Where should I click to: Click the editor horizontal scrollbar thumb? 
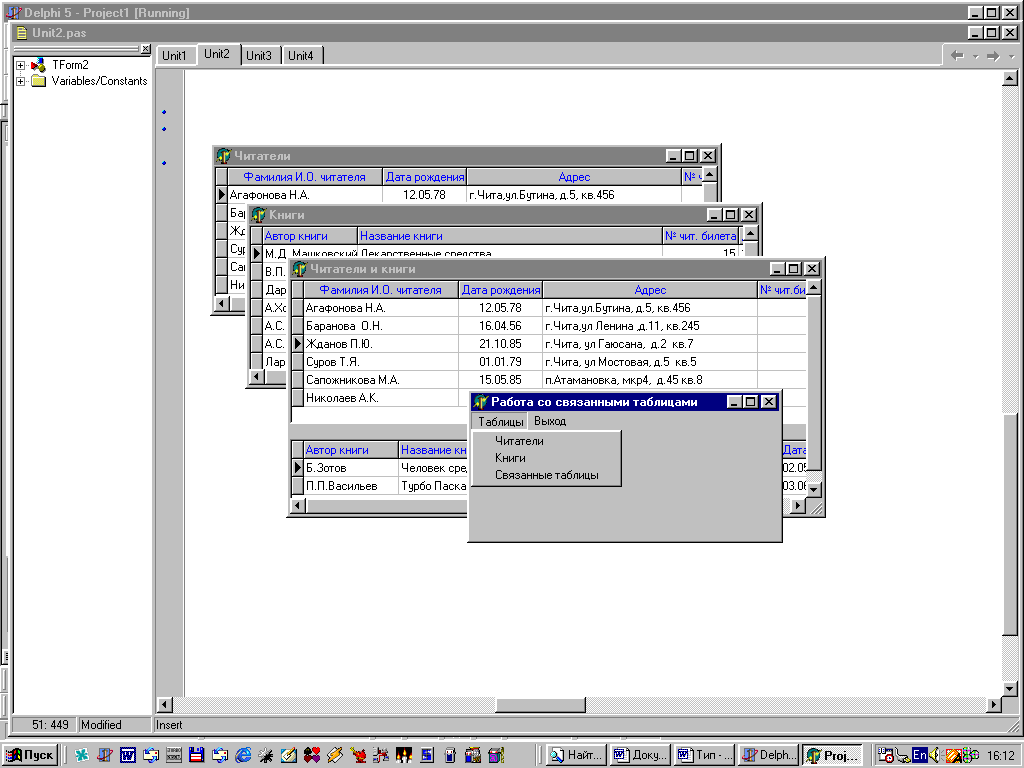coord(541,705)
